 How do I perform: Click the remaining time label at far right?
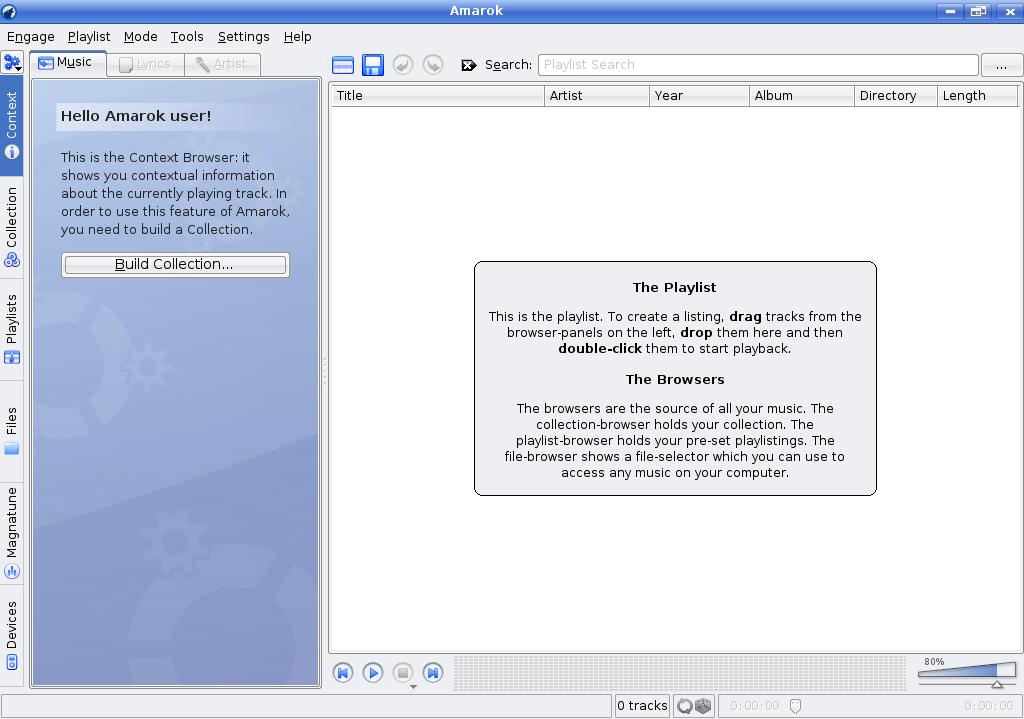pyautogui.click(x=989, y=706)
